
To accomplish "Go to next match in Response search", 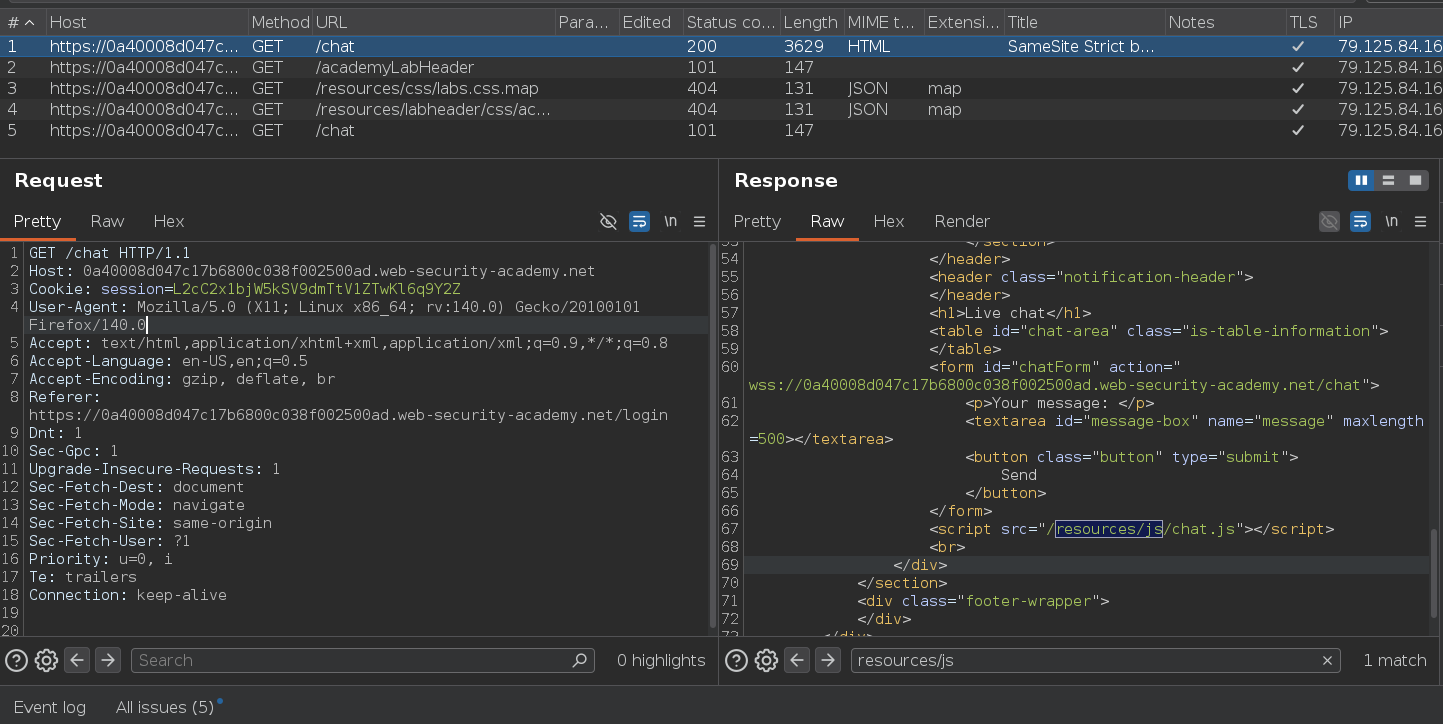I will (828, 660).
